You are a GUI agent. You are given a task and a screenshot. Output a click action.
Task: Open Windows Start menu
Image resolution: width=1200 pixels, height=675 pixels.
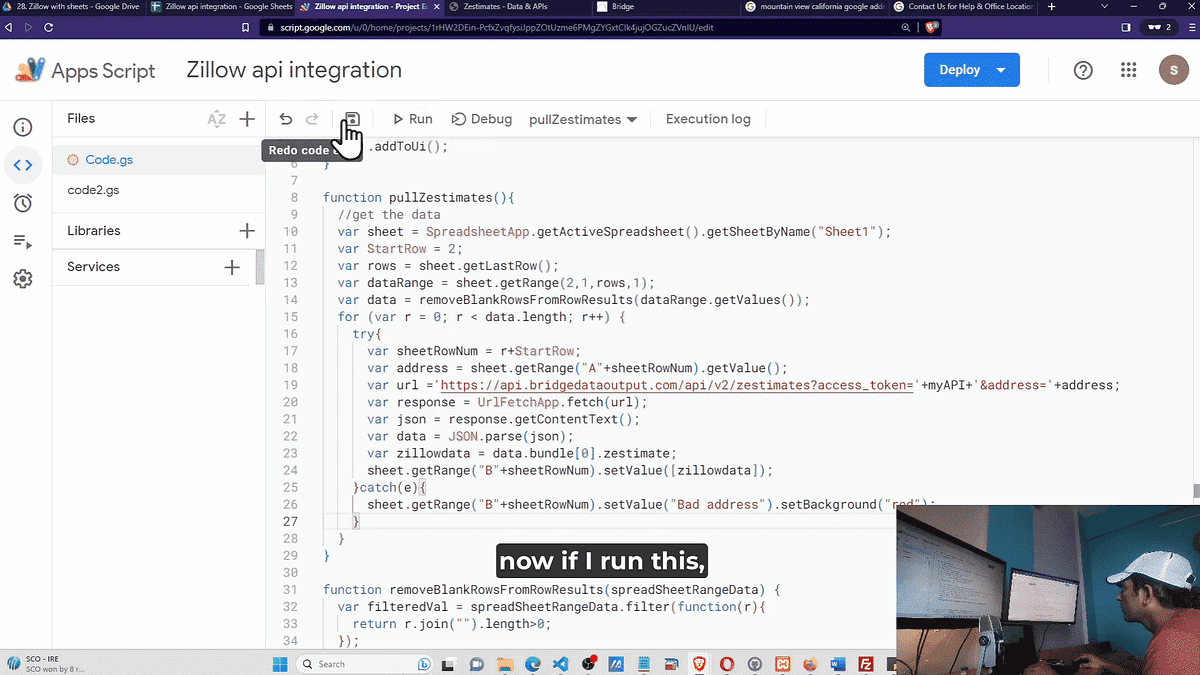click(x=280, y=663)
